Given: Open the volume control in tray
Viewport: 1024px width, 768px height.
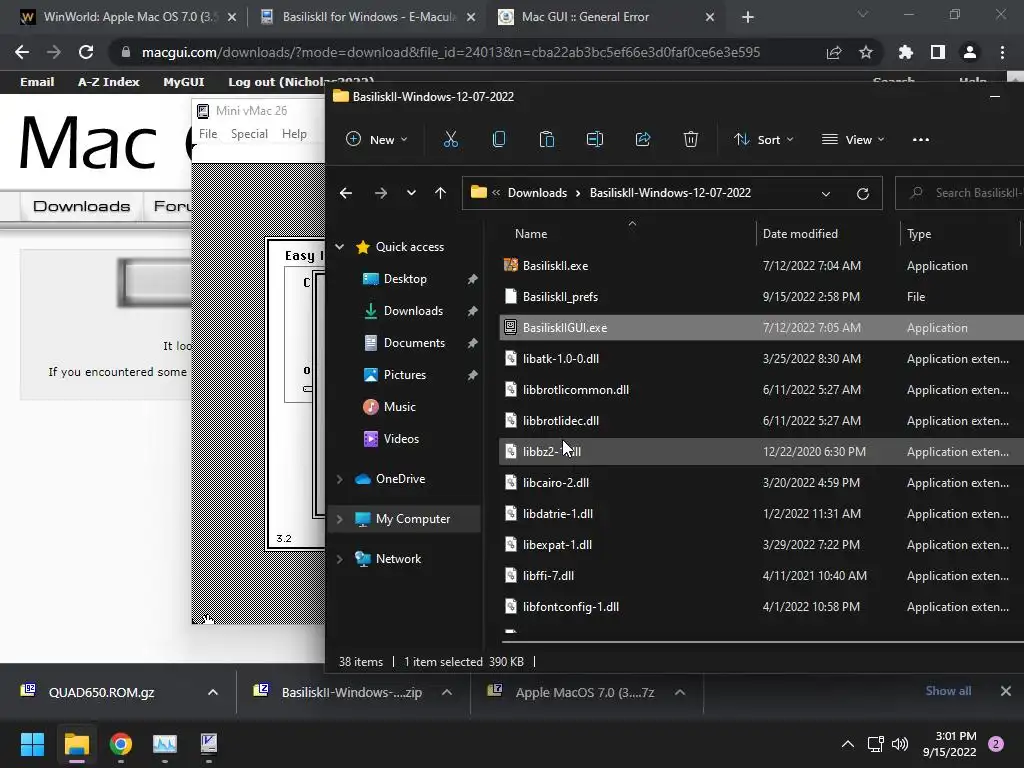Looking at the screenshot, I should pos(900,744).
